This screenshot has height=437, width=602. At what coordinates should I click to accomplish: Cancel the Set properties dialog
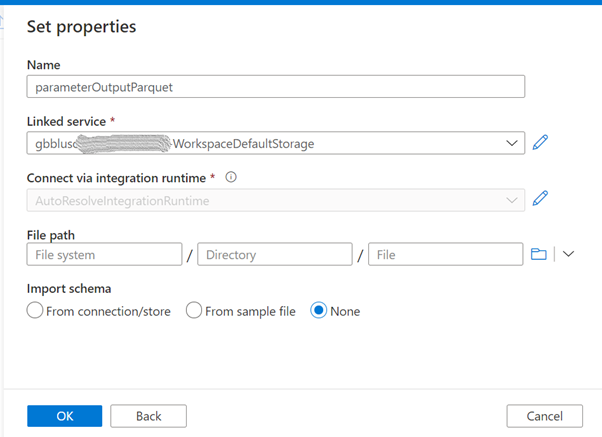(545, 415)
